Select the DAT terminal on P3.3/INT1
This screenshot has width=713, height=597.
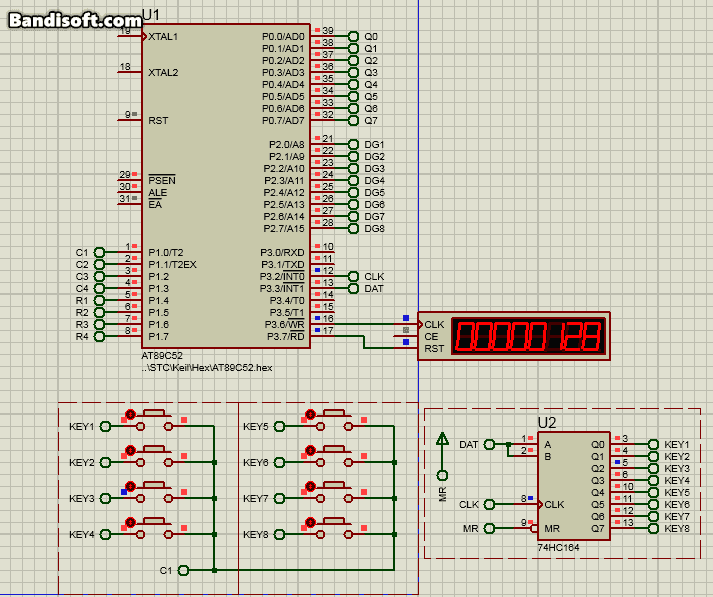[x=353, y=289]
